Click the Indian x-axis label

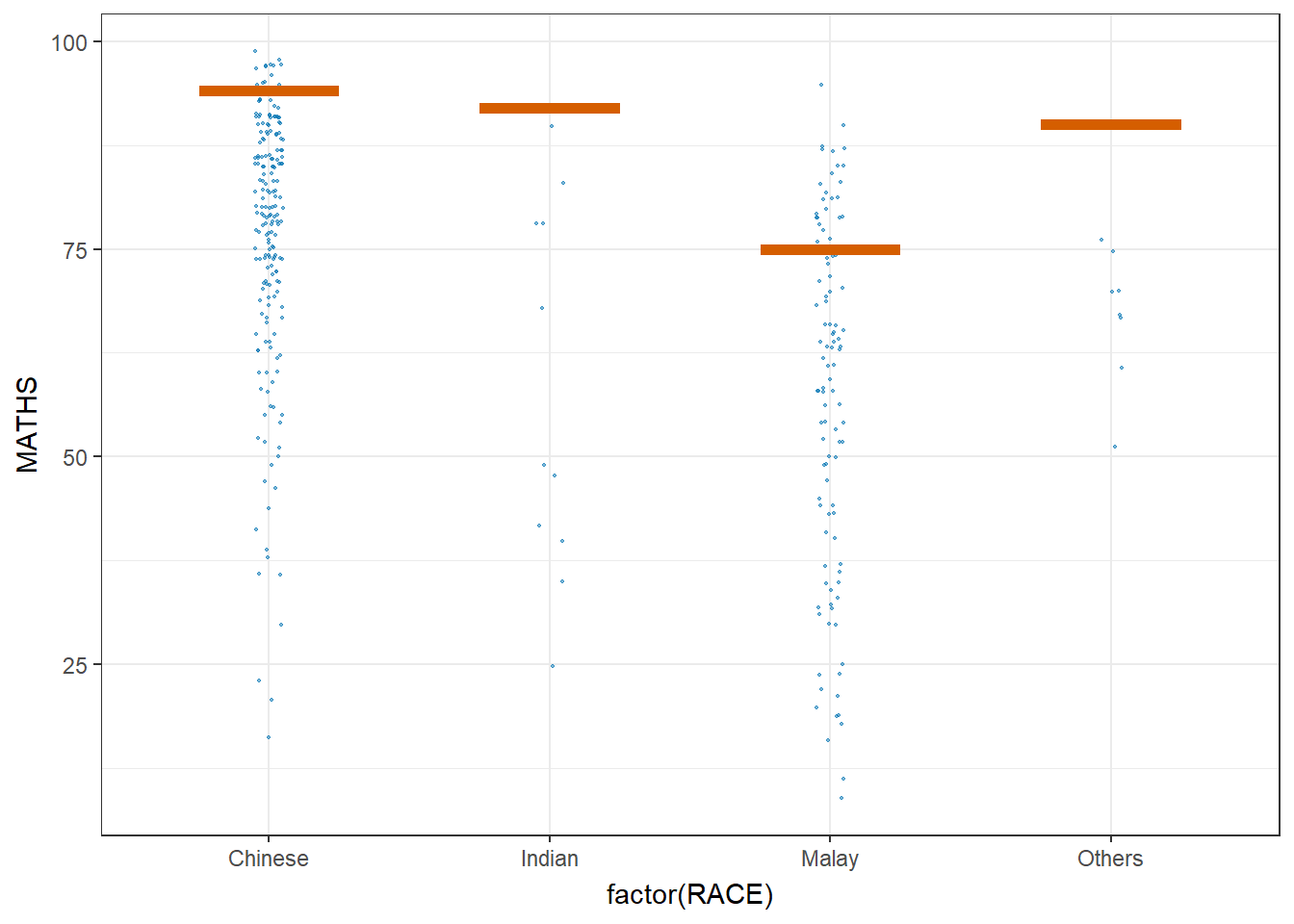(x=549, y=859)
